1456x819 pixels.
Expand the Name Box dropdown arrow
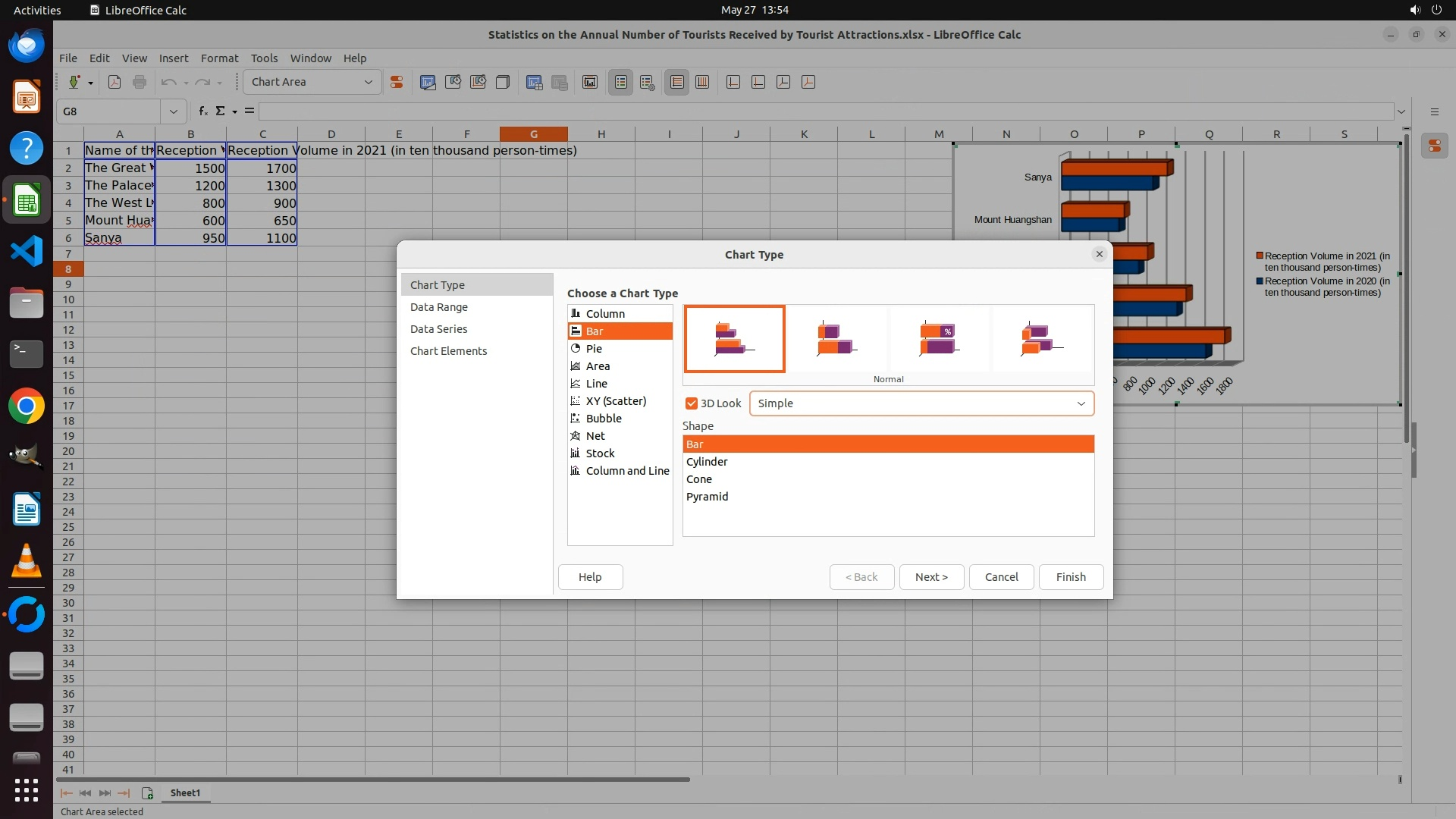pos(173,111)
